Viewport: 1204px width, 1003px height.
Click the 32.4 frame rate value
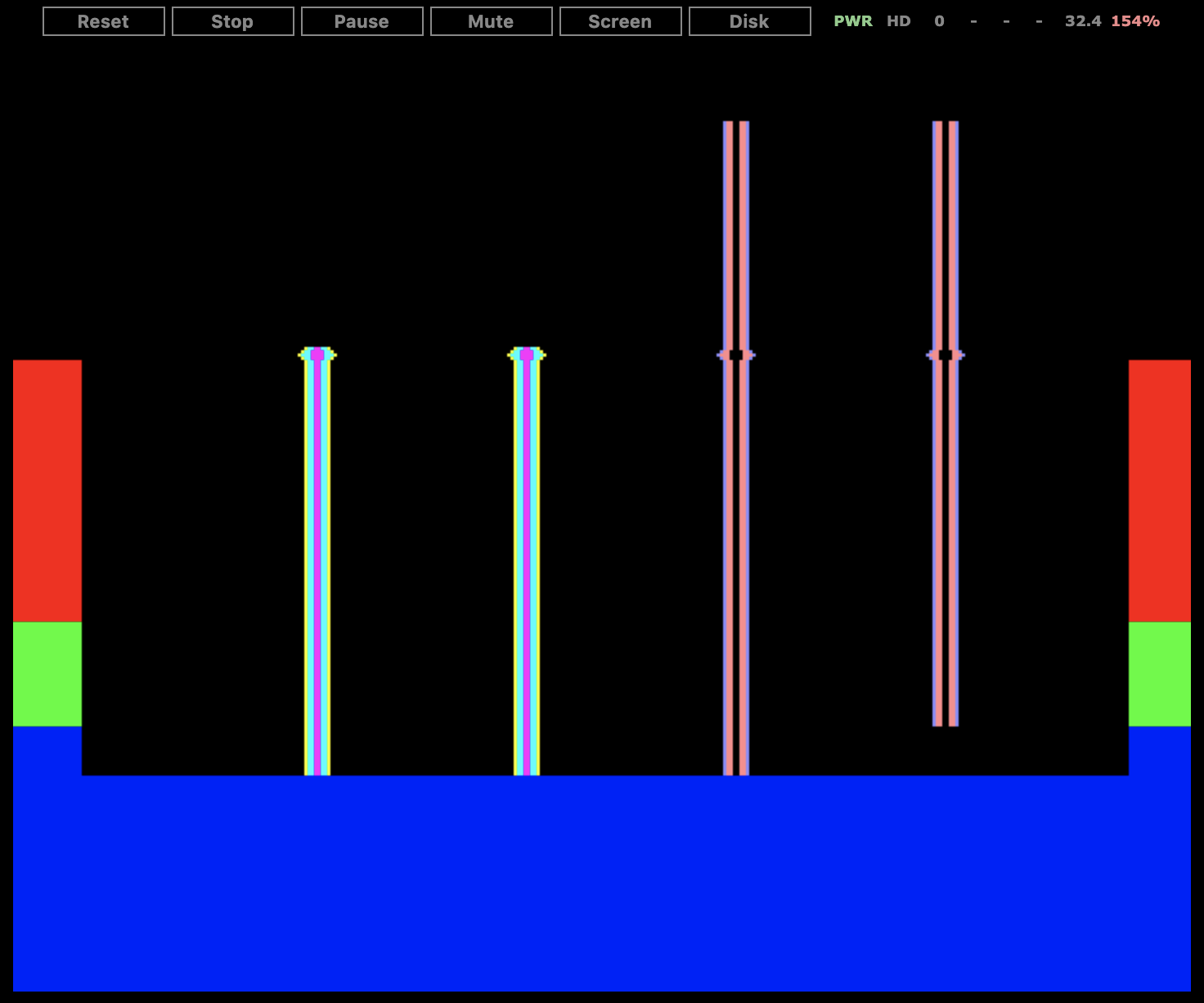[x=1083, y=21]
